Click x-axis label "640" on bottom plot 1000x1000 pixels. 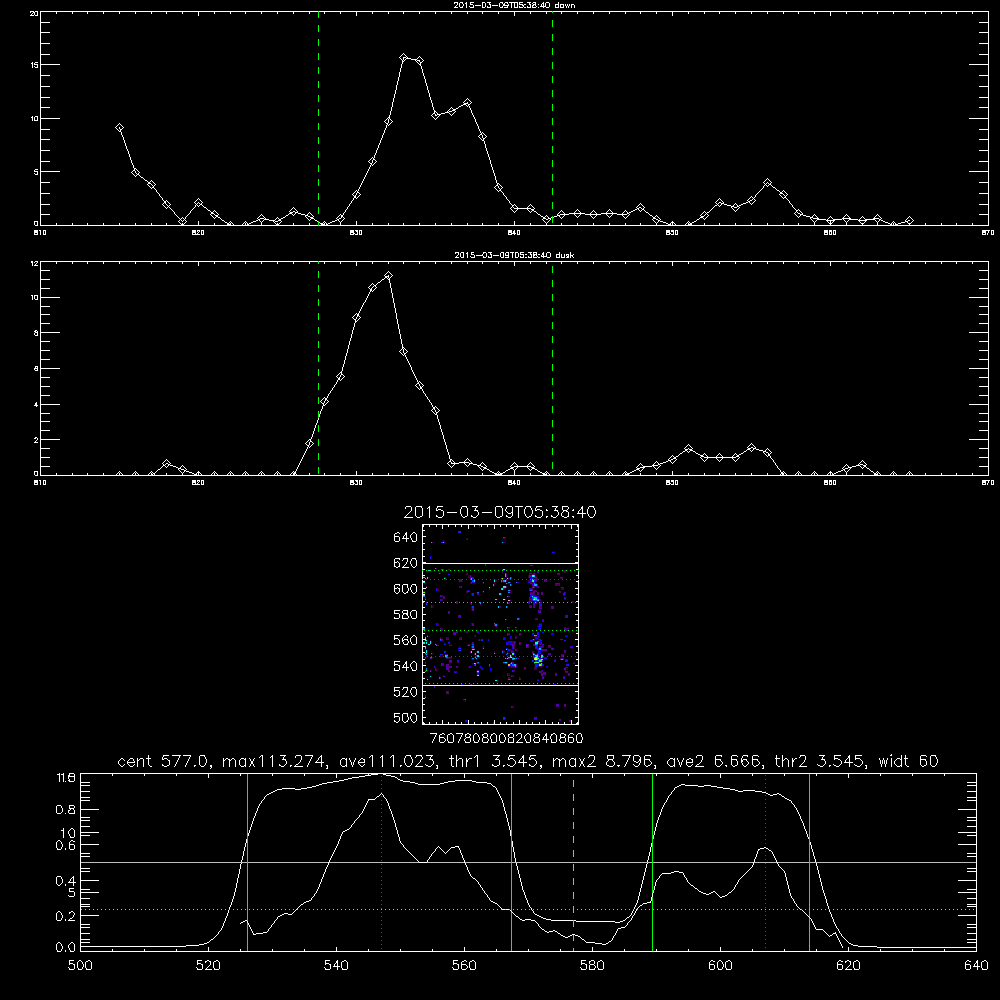pyautogui.click(x=976, y=965)
